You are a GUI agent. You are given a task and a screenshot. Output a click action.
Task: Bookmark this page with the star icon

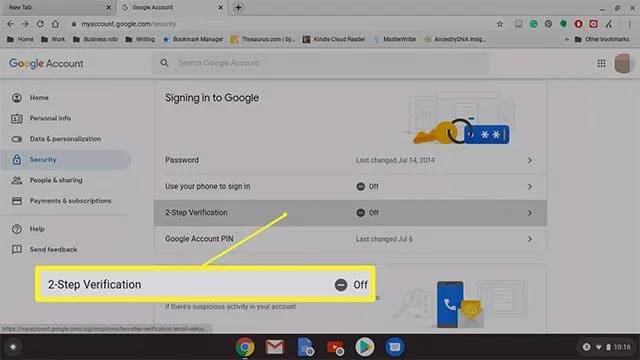(x=500, y=24)
